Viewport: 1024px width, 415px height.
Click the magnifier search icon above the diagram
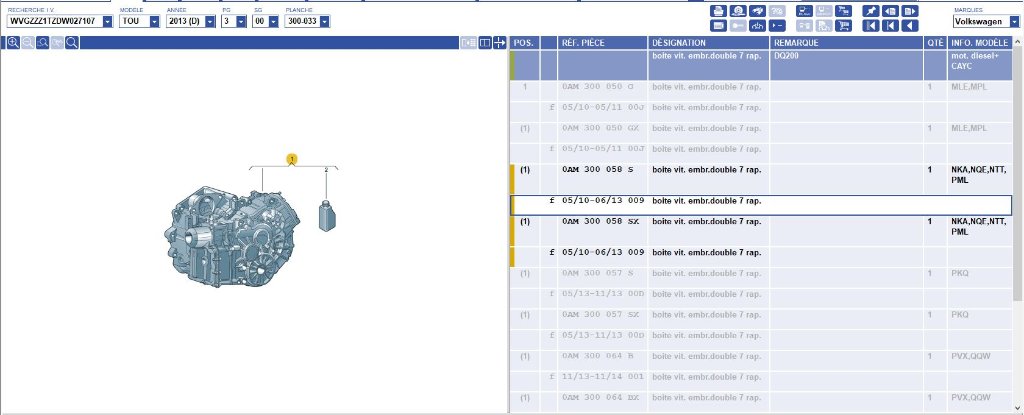(72, 43)
